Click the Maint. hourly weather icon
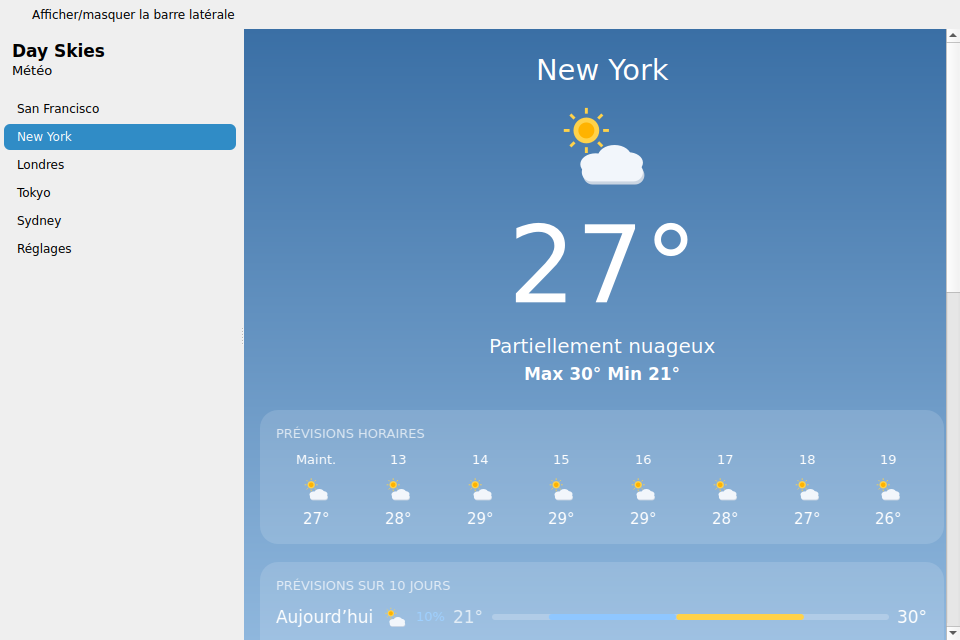 [316, 490]
